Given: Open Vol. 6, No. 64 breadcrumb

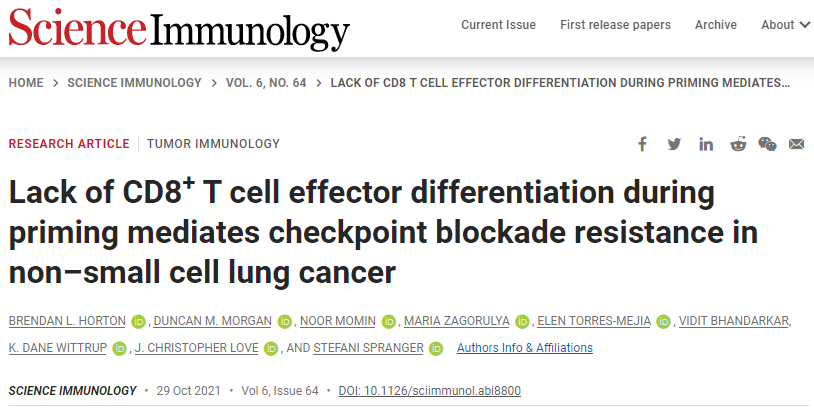Looking at the screenshot, I should [x=266, y=83].
